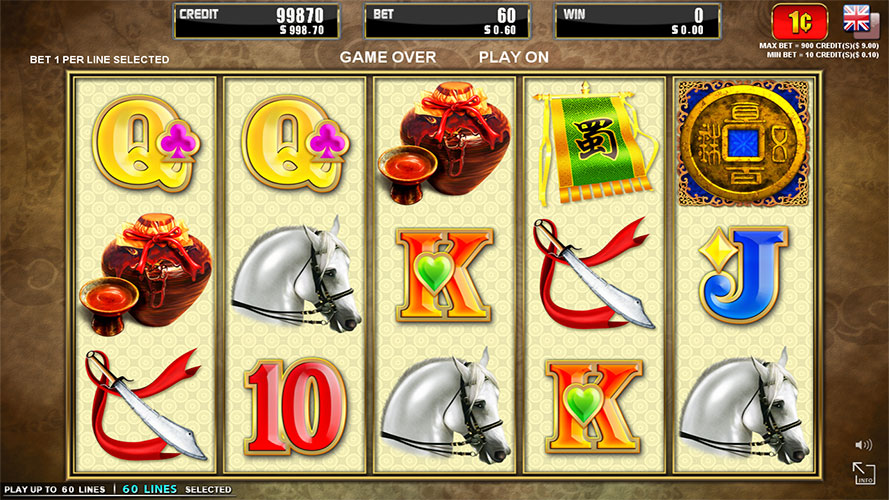Click the sword with red ribbon on the first reel
This screenshot has width=889, height=500.
pos(145,405)
